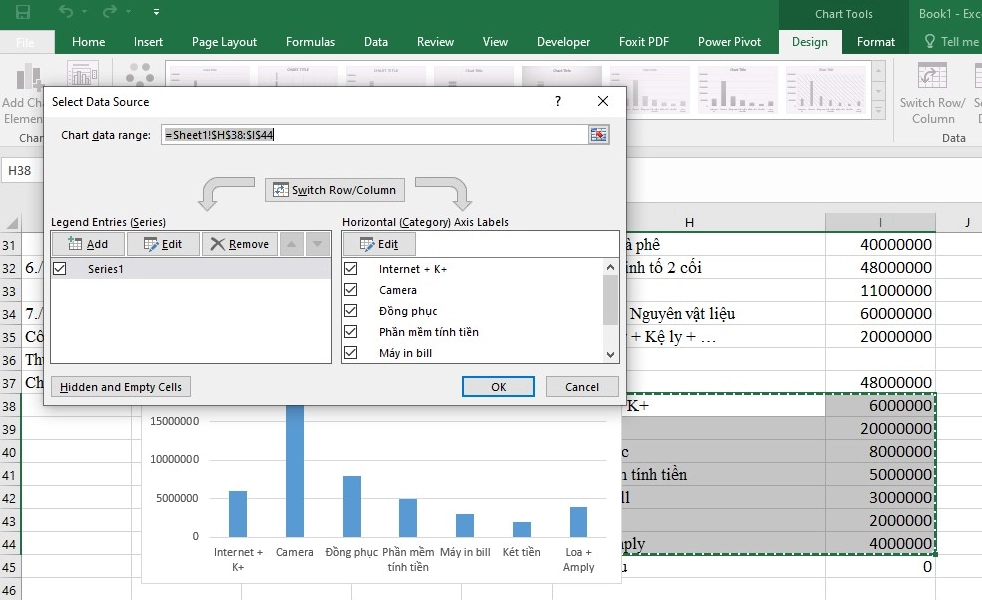
Task: Click the select all corner triangle
Action: pos(11,222)
